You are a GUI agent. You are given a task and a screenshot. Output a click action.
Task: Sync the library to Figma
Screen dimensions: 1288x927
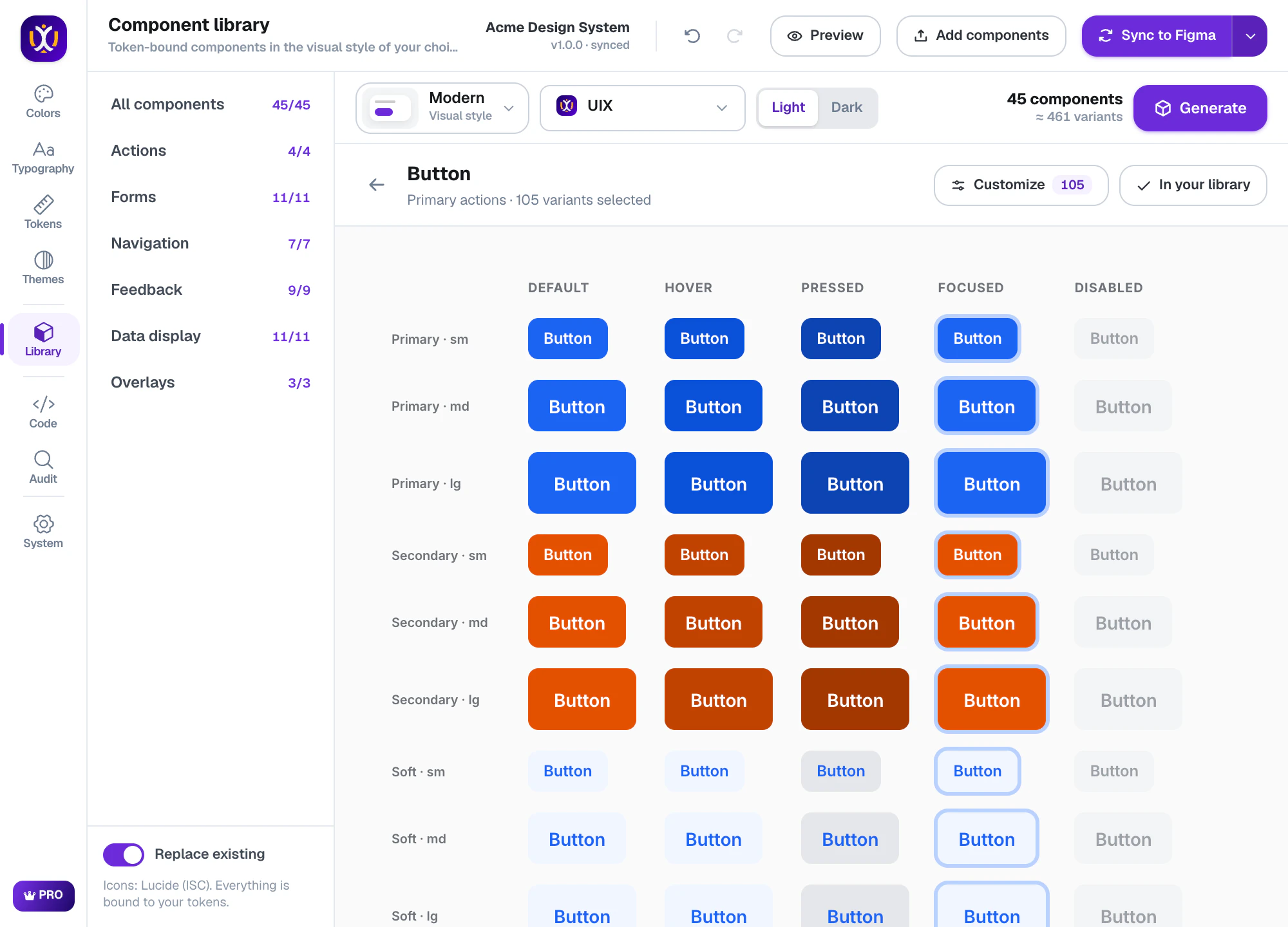coord(1157,36)
